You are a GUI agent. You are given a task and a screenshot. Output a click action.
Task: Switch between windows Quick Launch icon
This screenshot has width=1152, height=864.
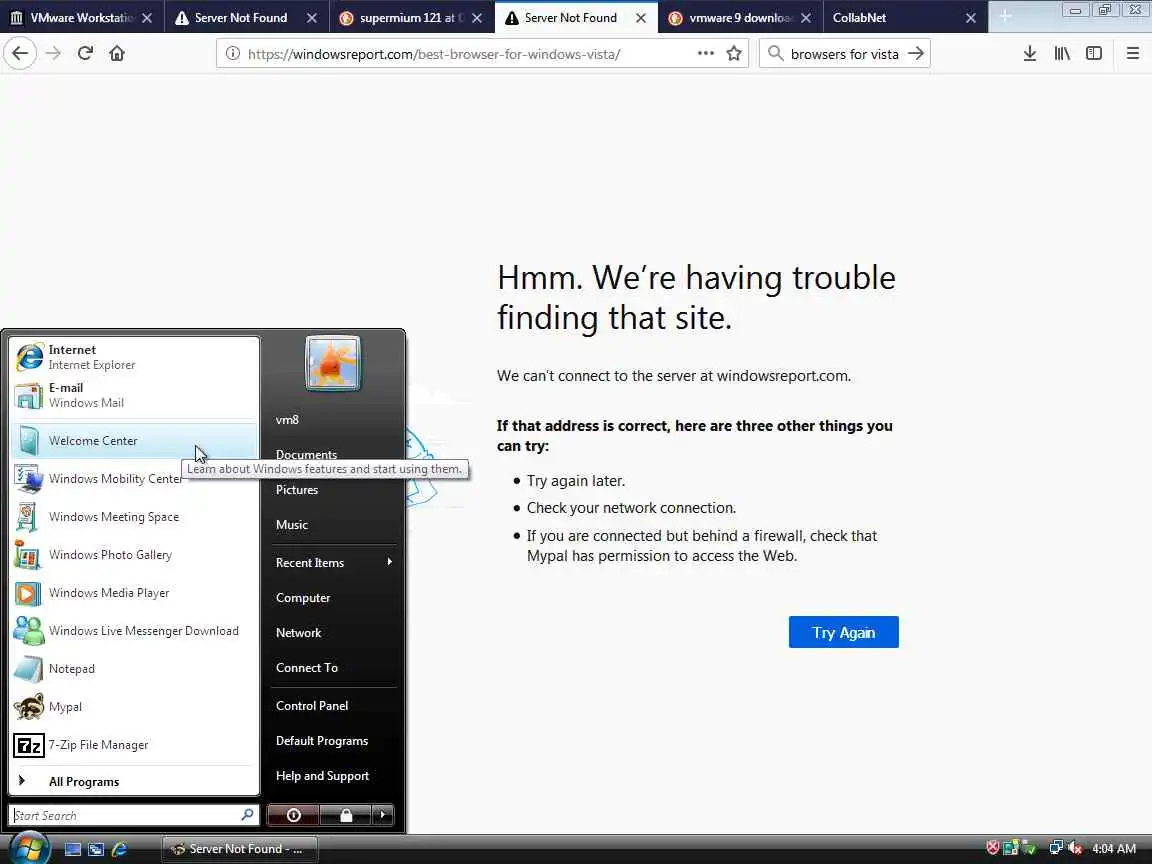96,849
